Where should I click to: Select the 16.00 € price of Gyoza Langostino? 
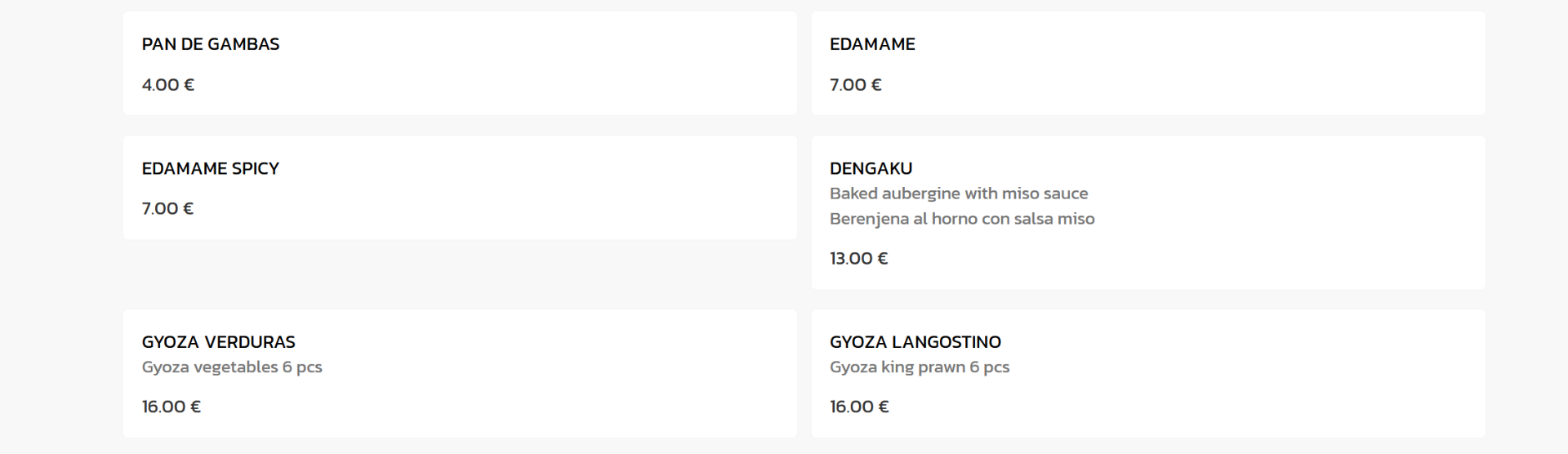pos(858,407)
